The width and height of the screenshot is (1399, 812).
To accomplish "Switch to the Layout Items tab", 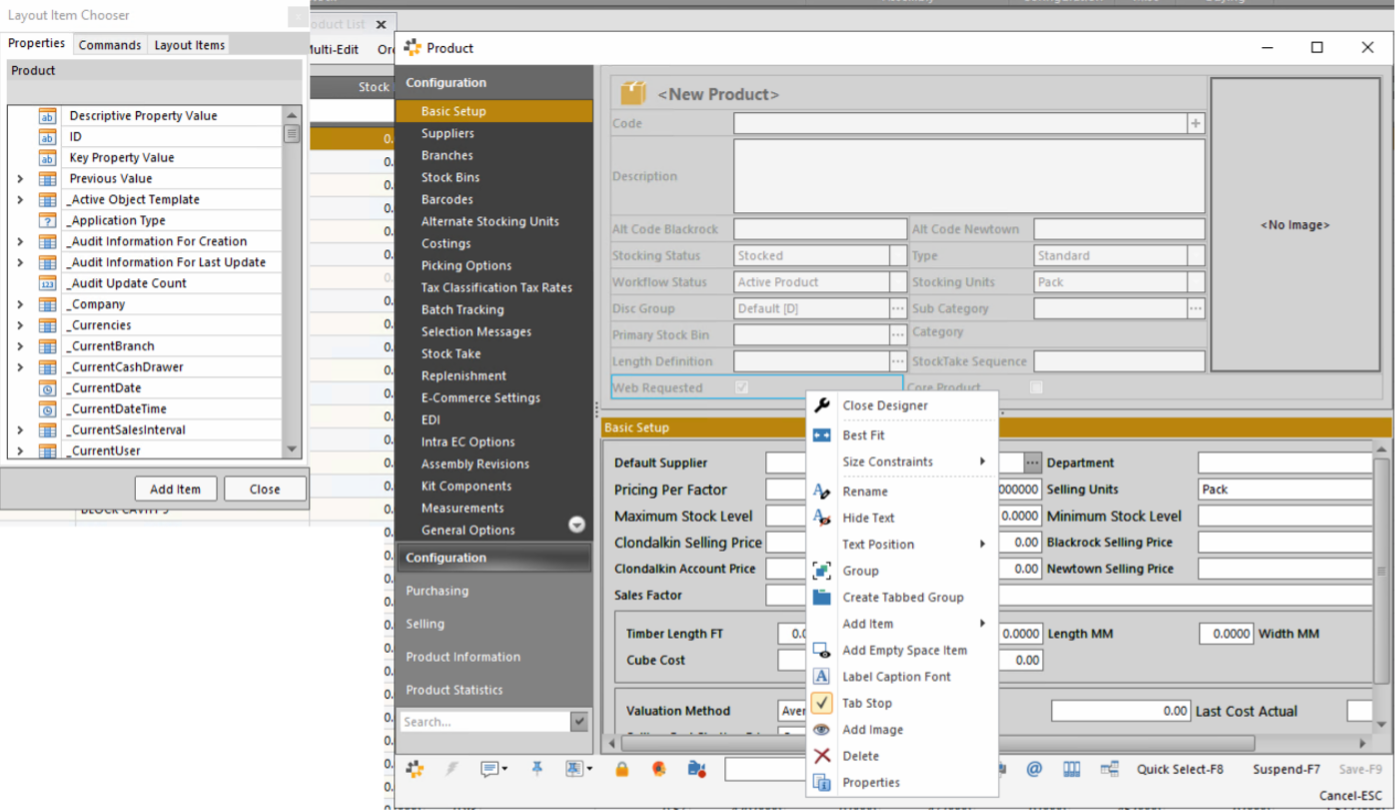I will tap(189, 45).
